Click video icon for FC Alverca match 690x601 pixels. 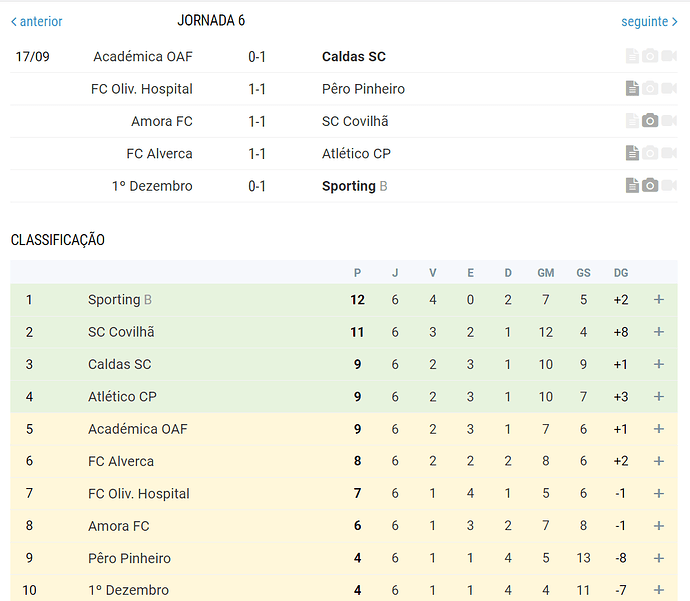669,153
